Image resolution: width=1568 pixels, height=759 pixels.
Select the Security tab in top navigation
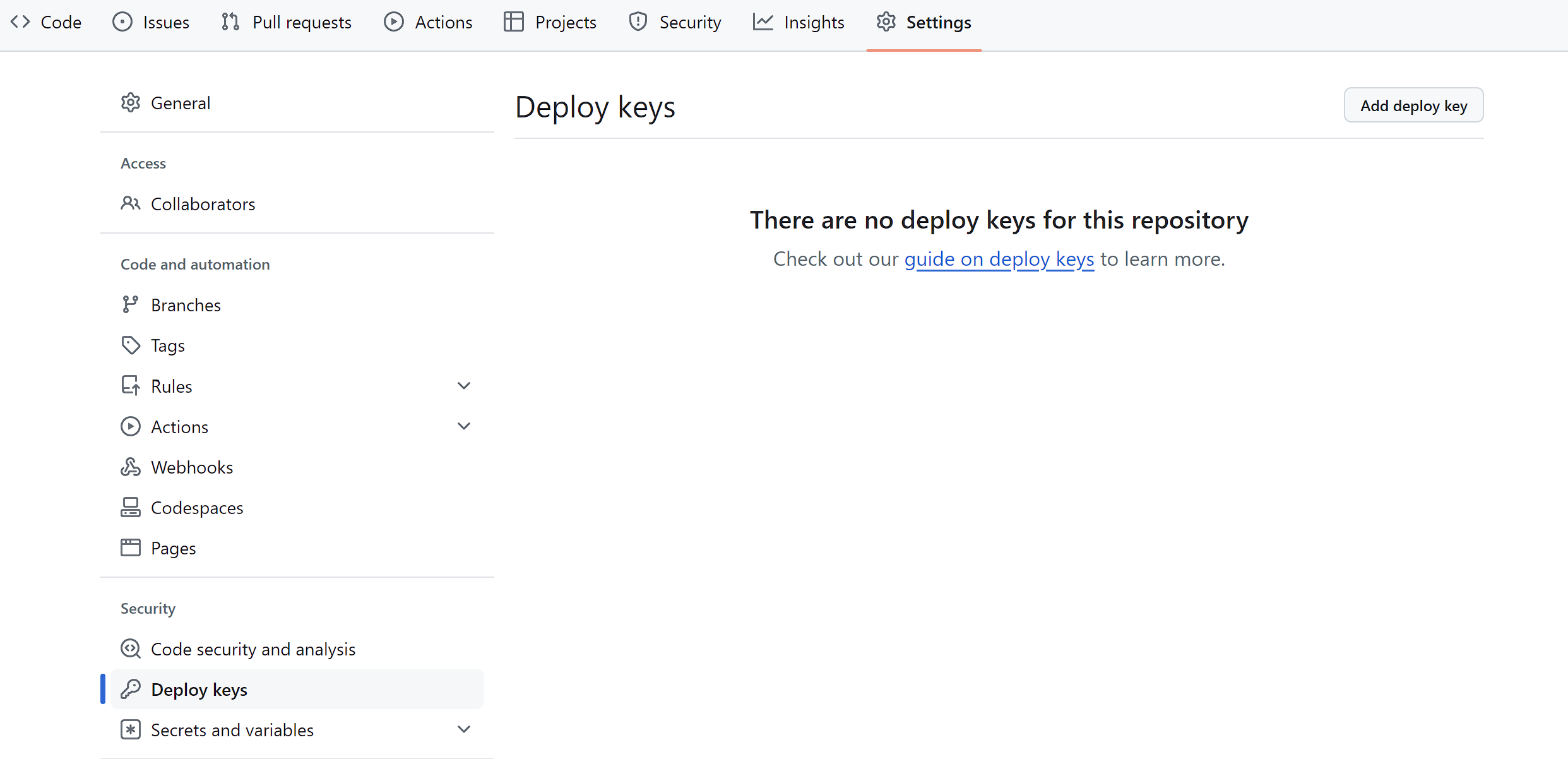tap(675, 23)
